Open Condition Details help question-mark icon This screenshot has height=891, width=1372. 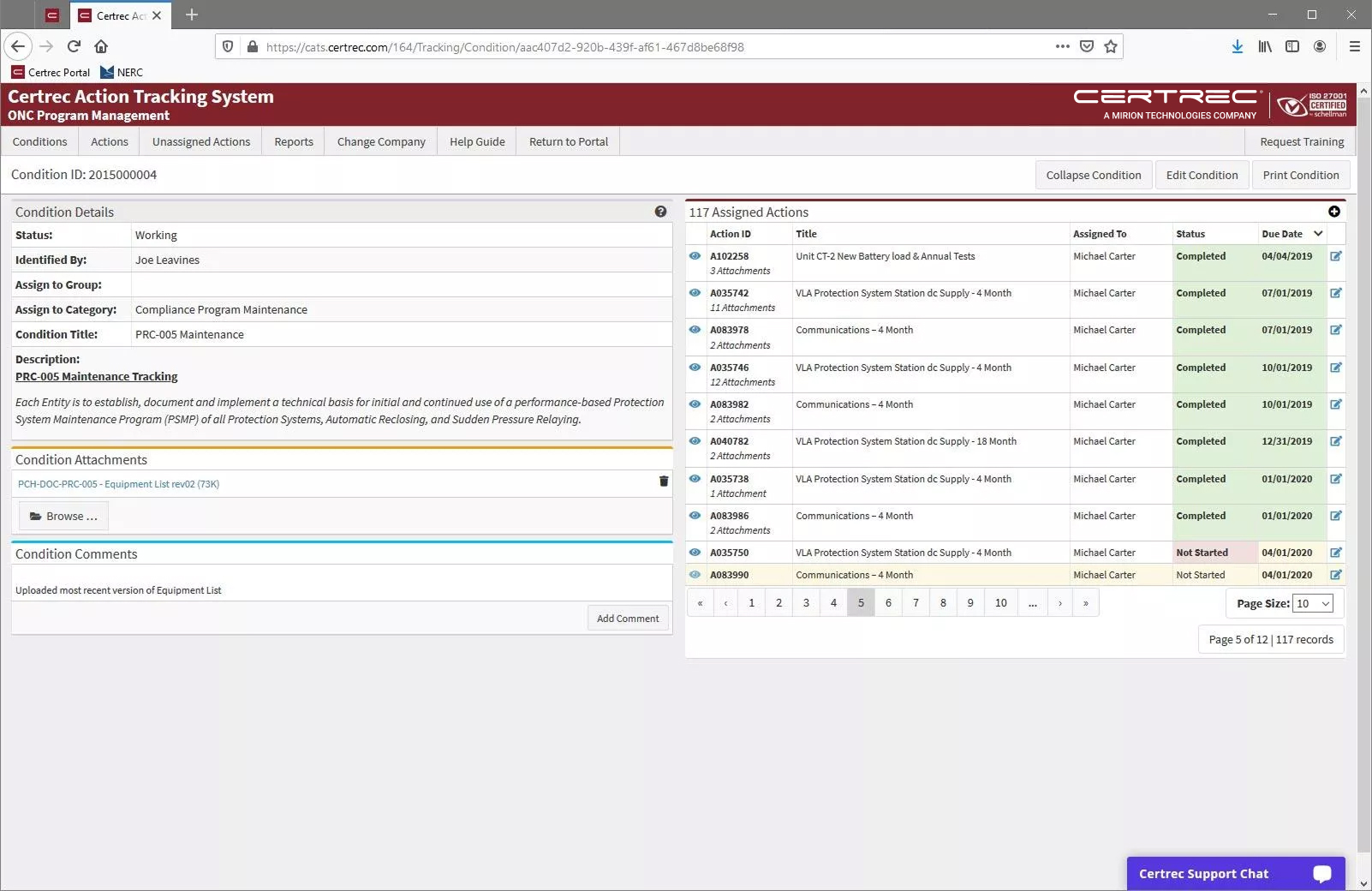click(660, 212)
